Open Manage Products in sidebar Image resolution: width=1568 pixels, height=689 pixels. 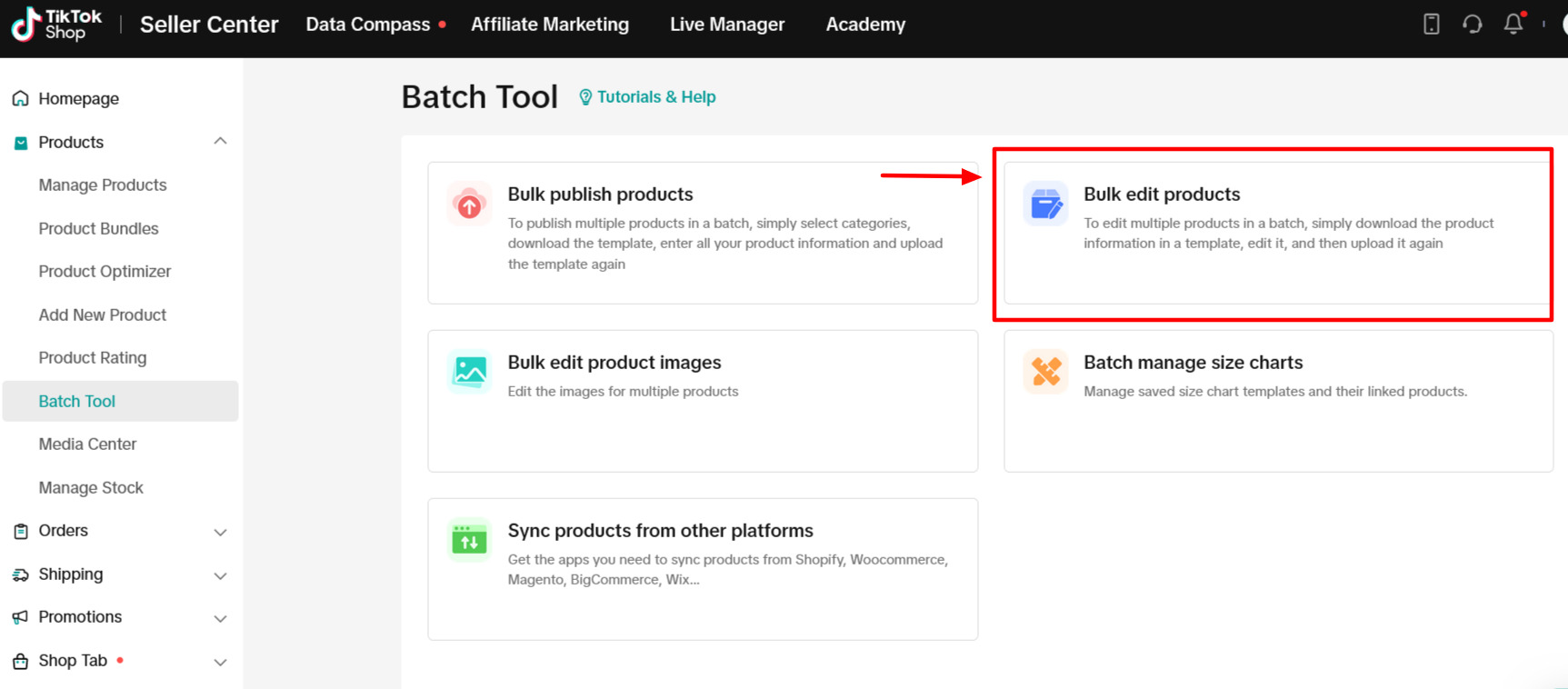click(x=103, y=185)
